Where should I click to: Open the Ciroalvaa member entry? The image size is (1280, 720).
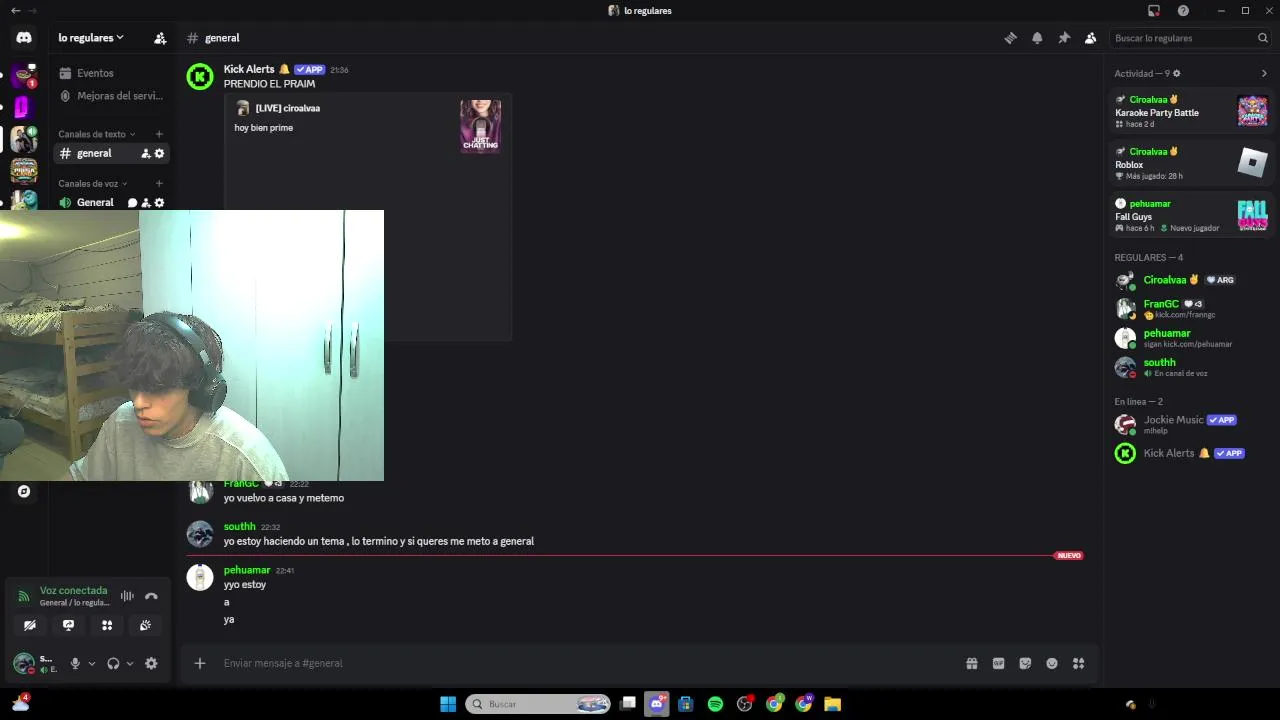point(1191,280)
